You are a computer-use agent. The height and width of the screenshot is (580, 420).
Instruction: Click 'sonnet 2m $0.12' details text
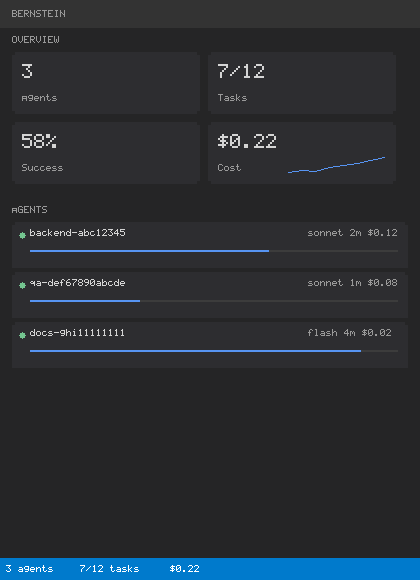pyautogui.click(x=352, y=233)
